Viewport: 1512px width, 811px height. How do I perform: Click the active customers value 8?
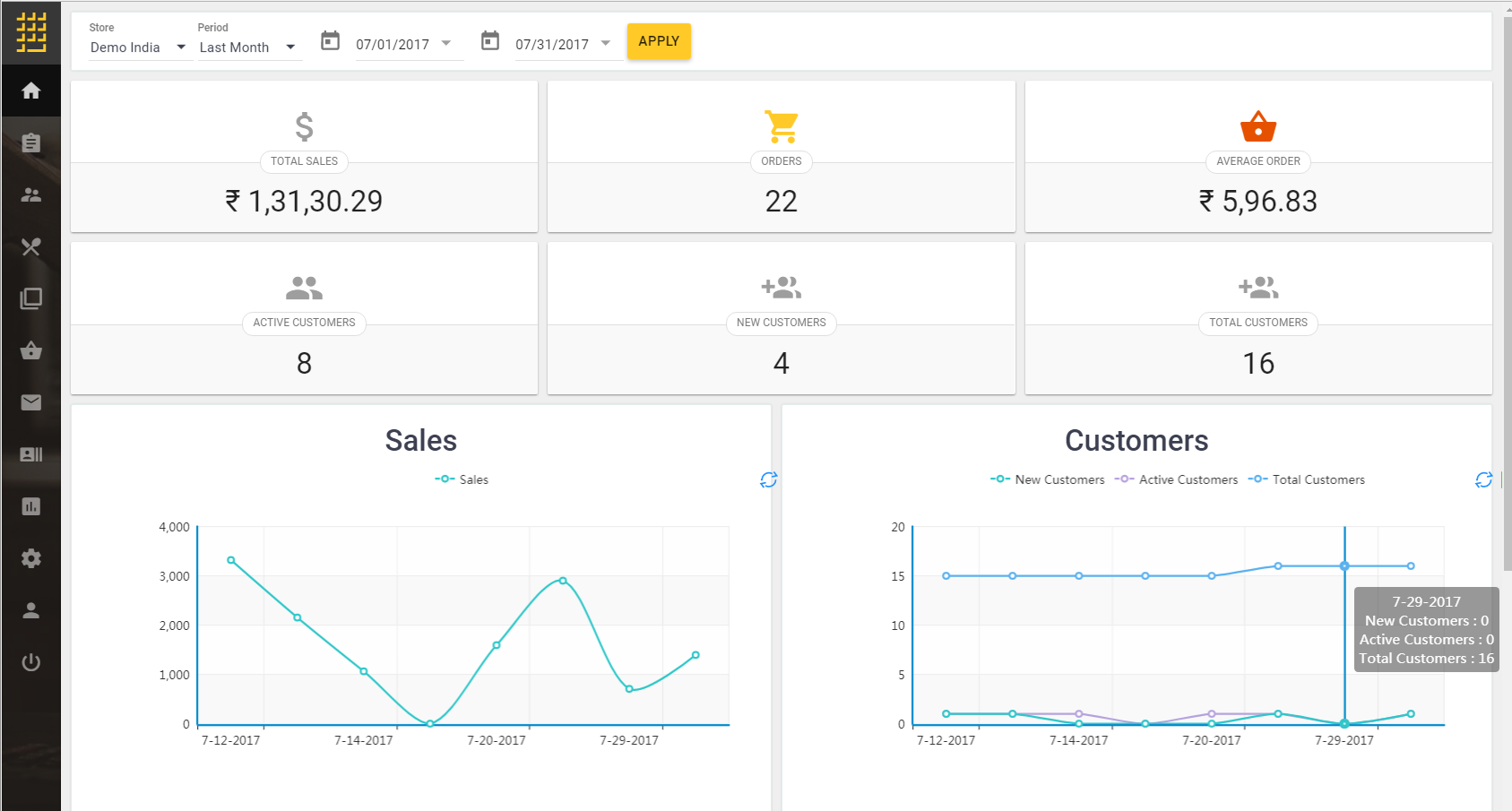[305, 363]
